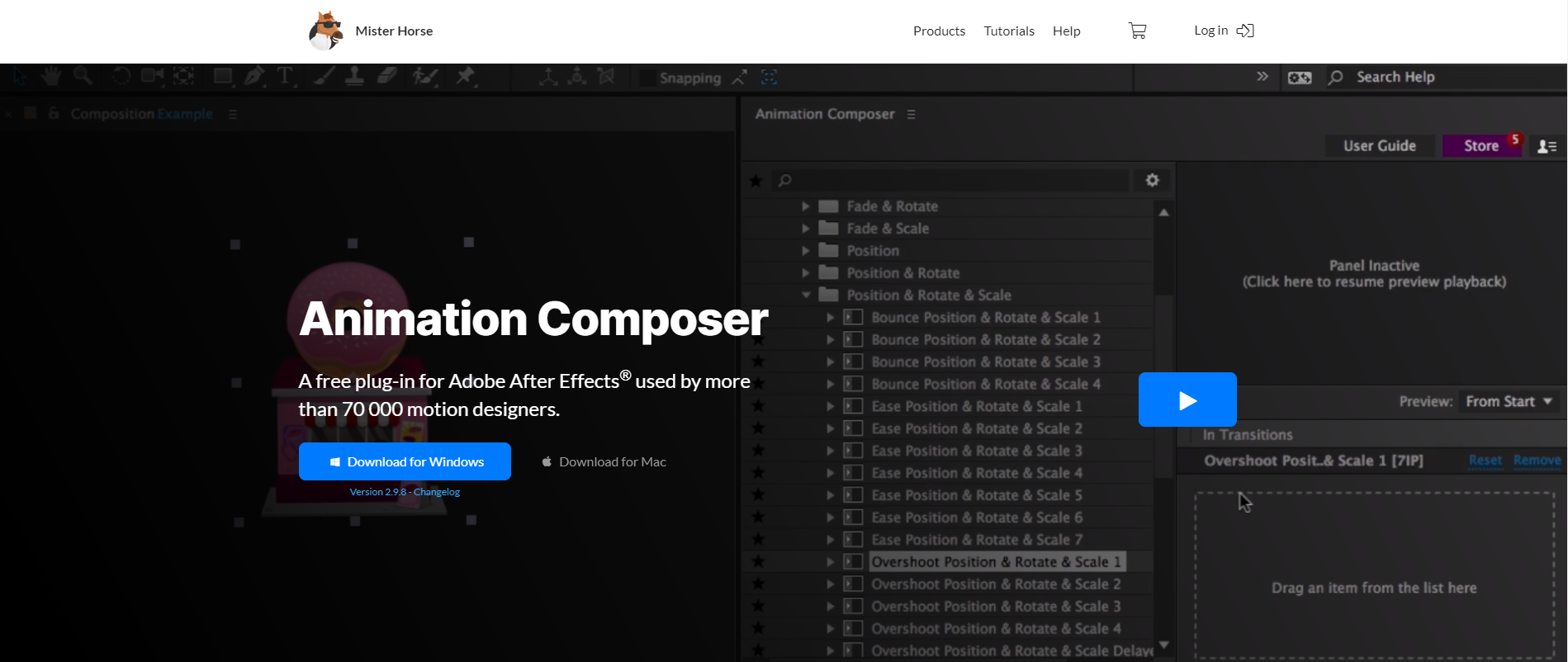The height and width of the screenshot is (662, 1568).
Task: Click the snap bounding-box icon after Snapping
Action: coord(769,78)
